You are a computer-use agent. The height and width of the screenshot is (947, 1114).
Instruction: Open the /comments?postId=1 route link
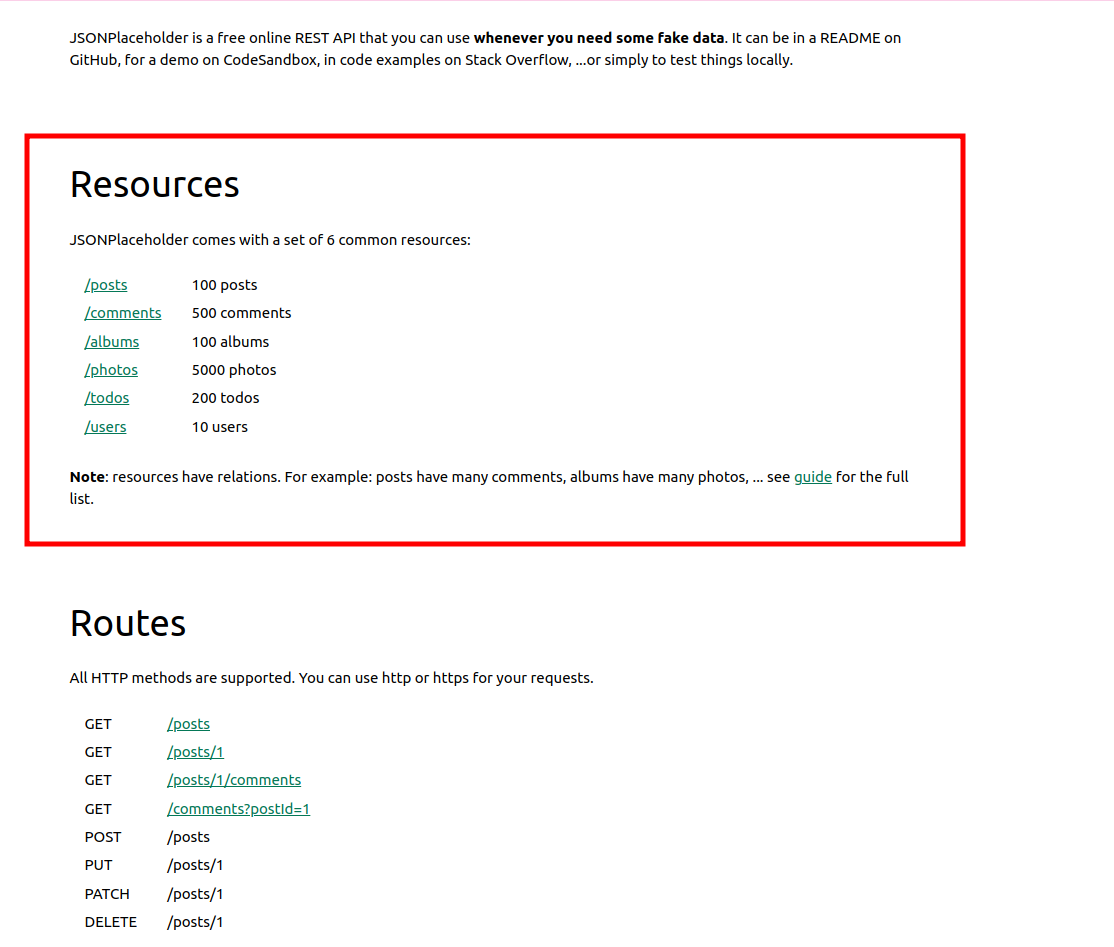tap(239, 809)
